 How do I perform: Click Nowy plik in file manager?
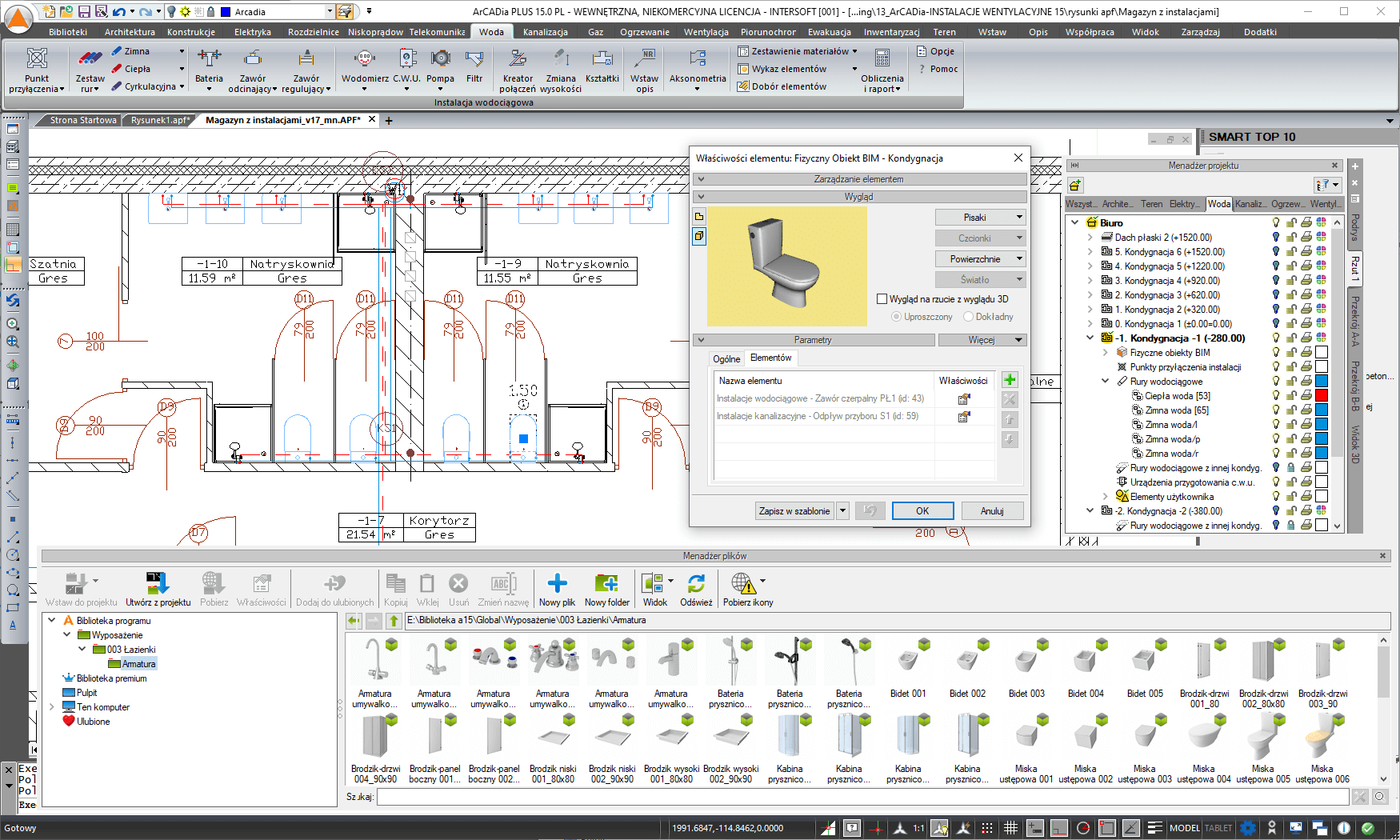click(557, 590)
